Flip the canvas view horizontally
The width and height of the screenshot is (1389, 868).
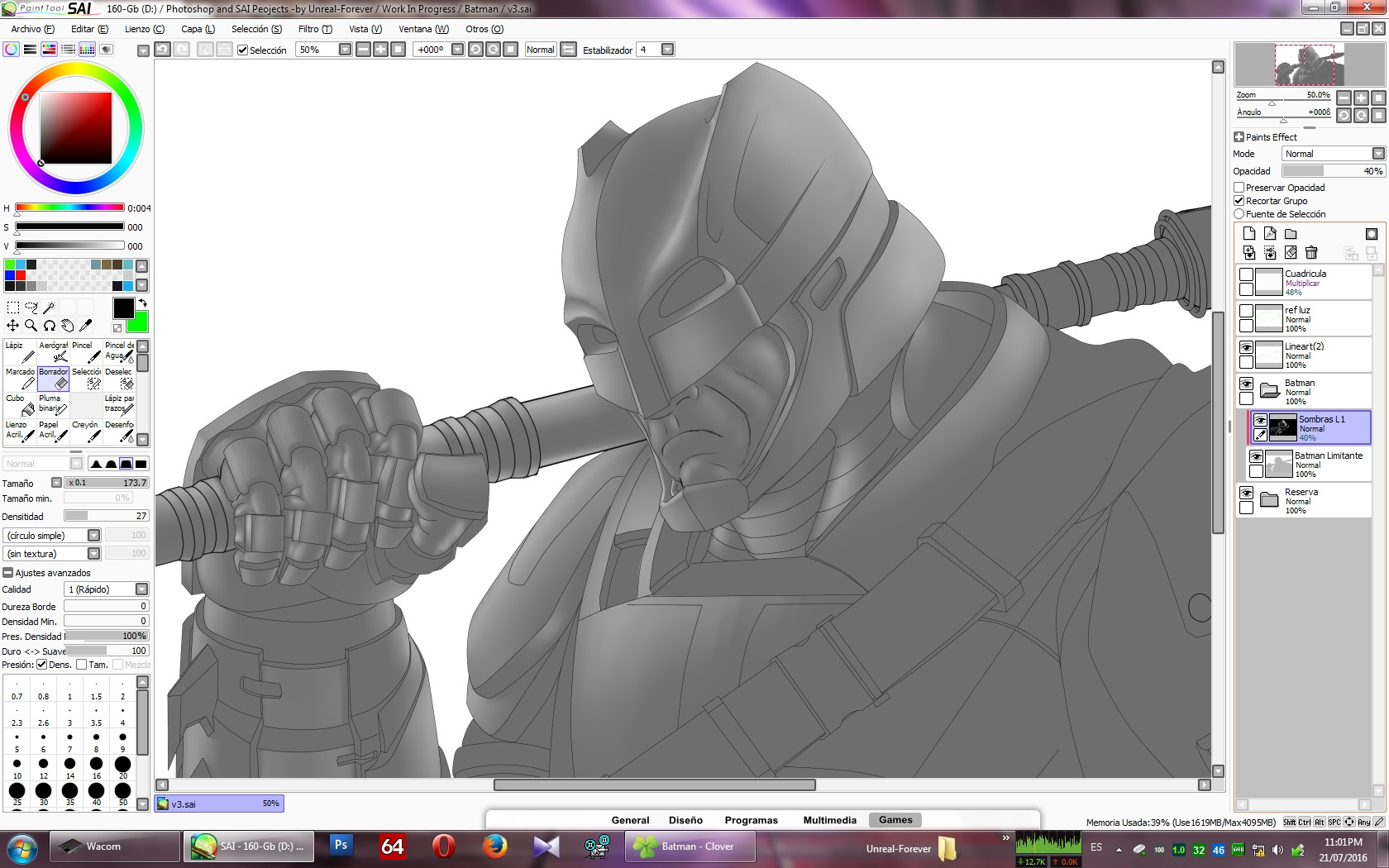pyautogui.click(x=568, y=50)
